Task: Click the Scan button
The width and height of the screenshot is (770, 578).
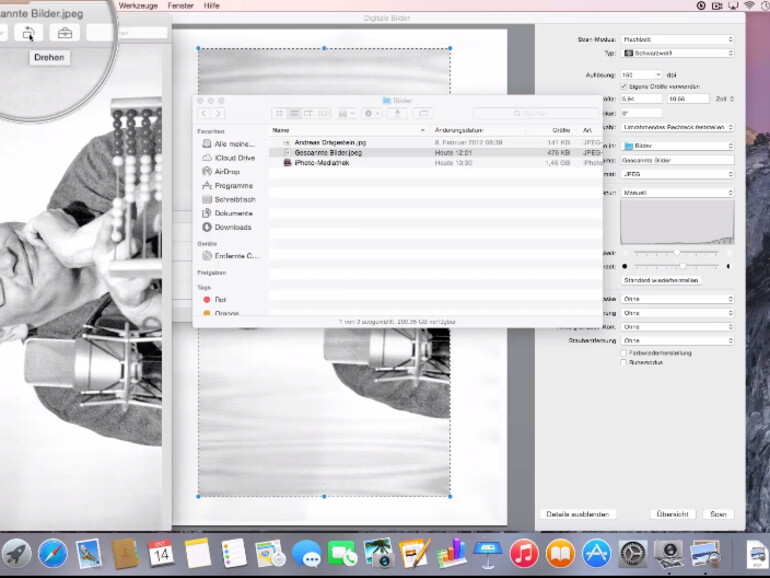Action: click(x=717, y=514)
